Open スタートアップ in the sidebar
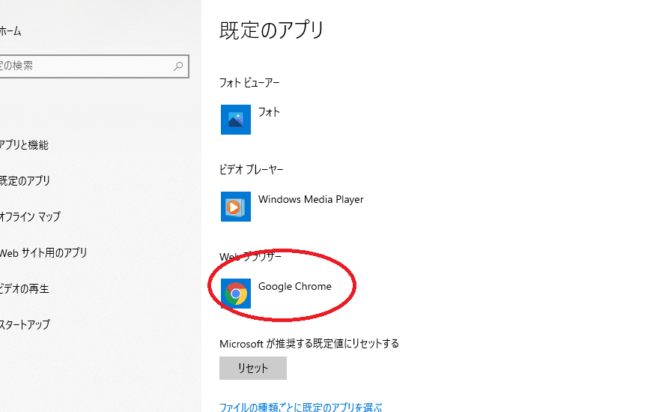The width and height of the screenshot is (655, 412). click(x=25, y=325)
